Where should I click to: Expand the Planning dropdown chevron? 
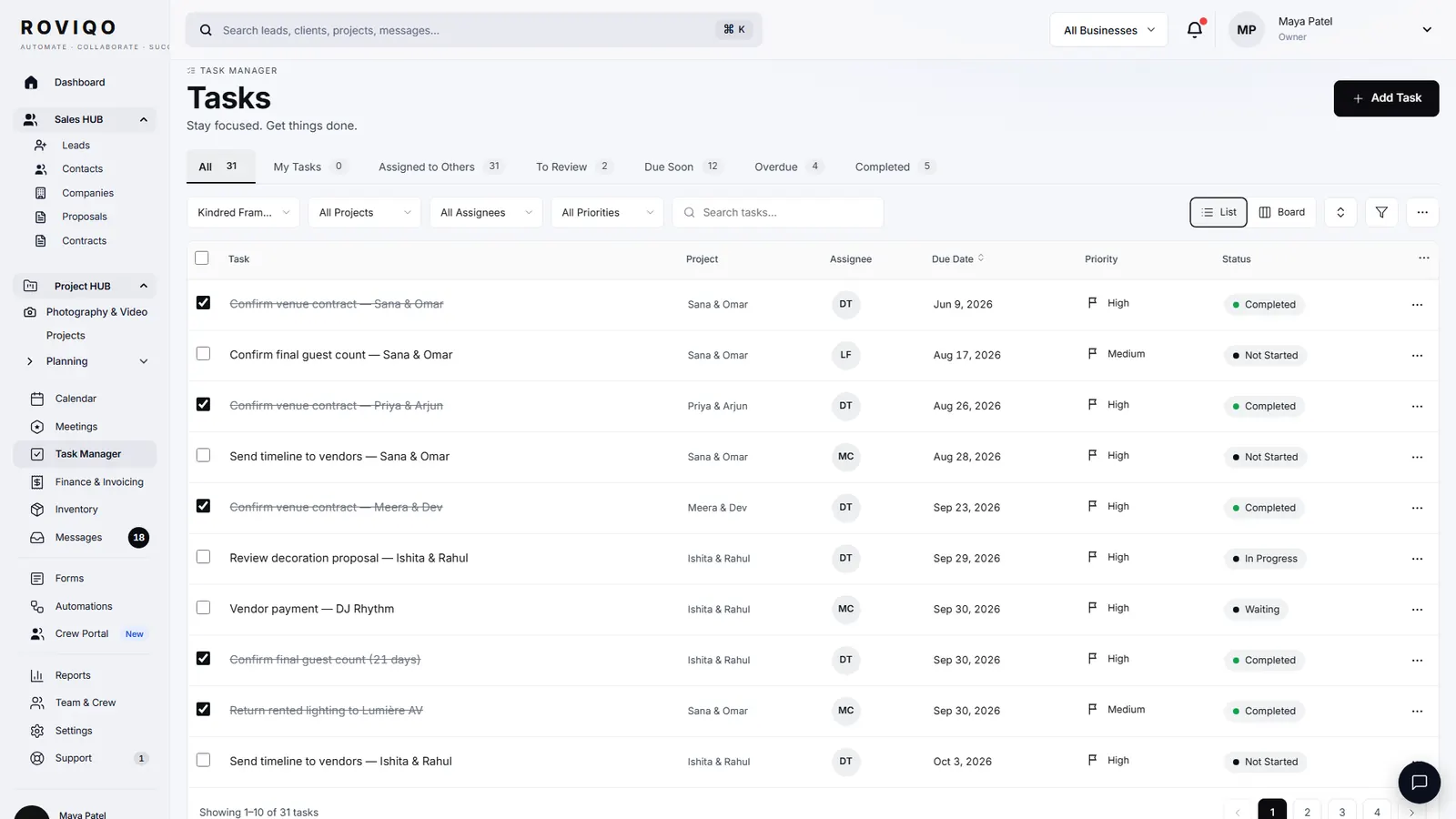tap(143, 361)
